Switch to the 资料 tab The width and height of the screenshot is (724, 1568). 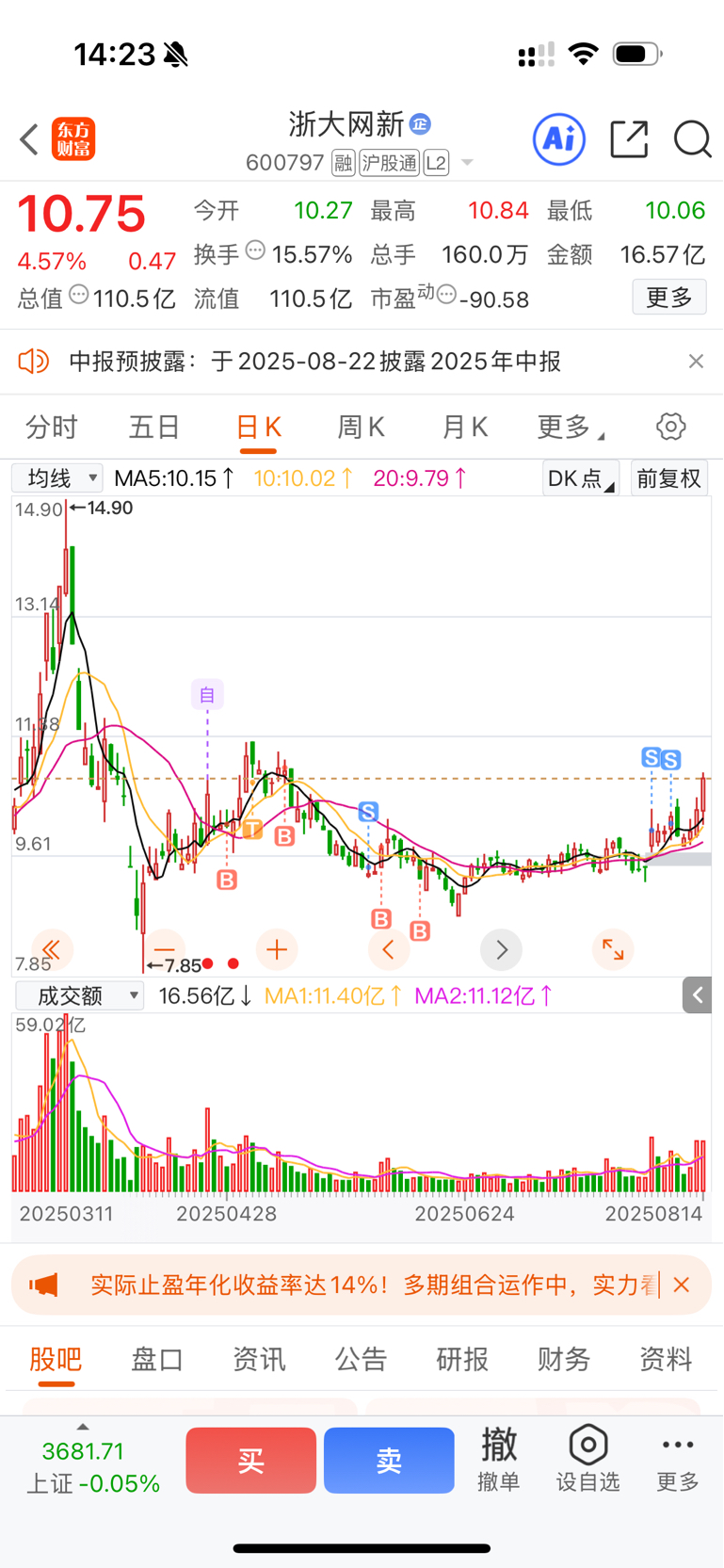point(666,1359)
